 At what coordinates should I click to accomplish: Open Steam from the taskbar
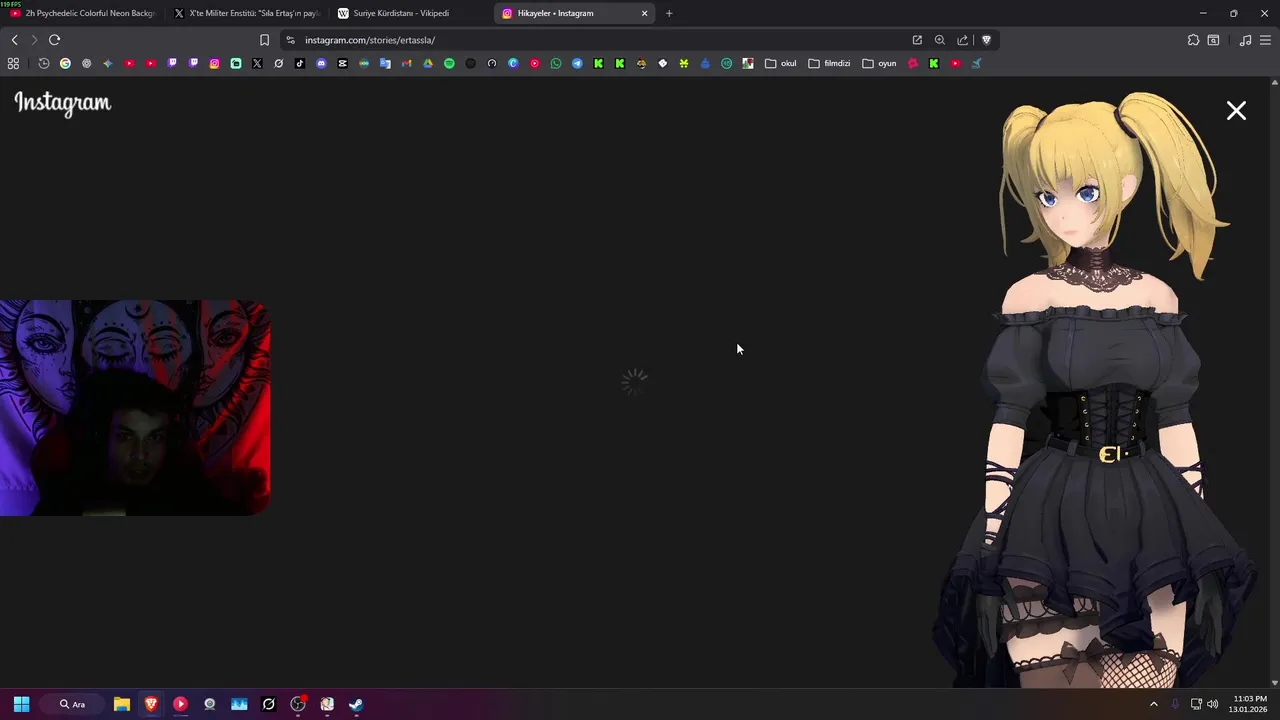[x=356, y=704]
